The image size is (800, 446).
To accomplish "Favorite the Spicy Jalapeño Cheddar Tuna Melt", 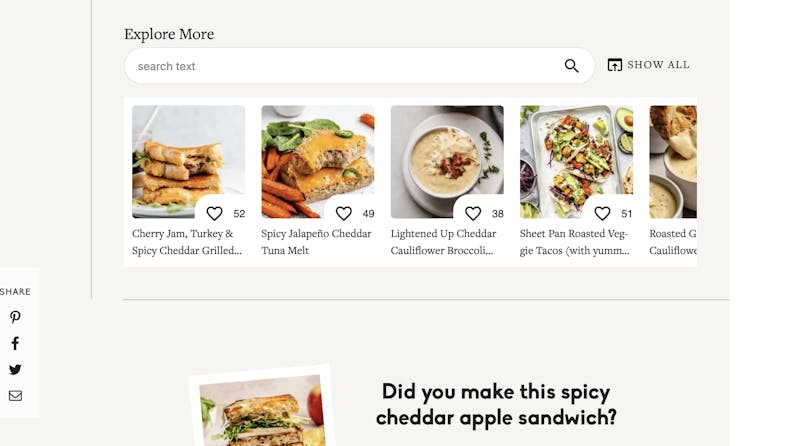I will click(x=344, y=213).
